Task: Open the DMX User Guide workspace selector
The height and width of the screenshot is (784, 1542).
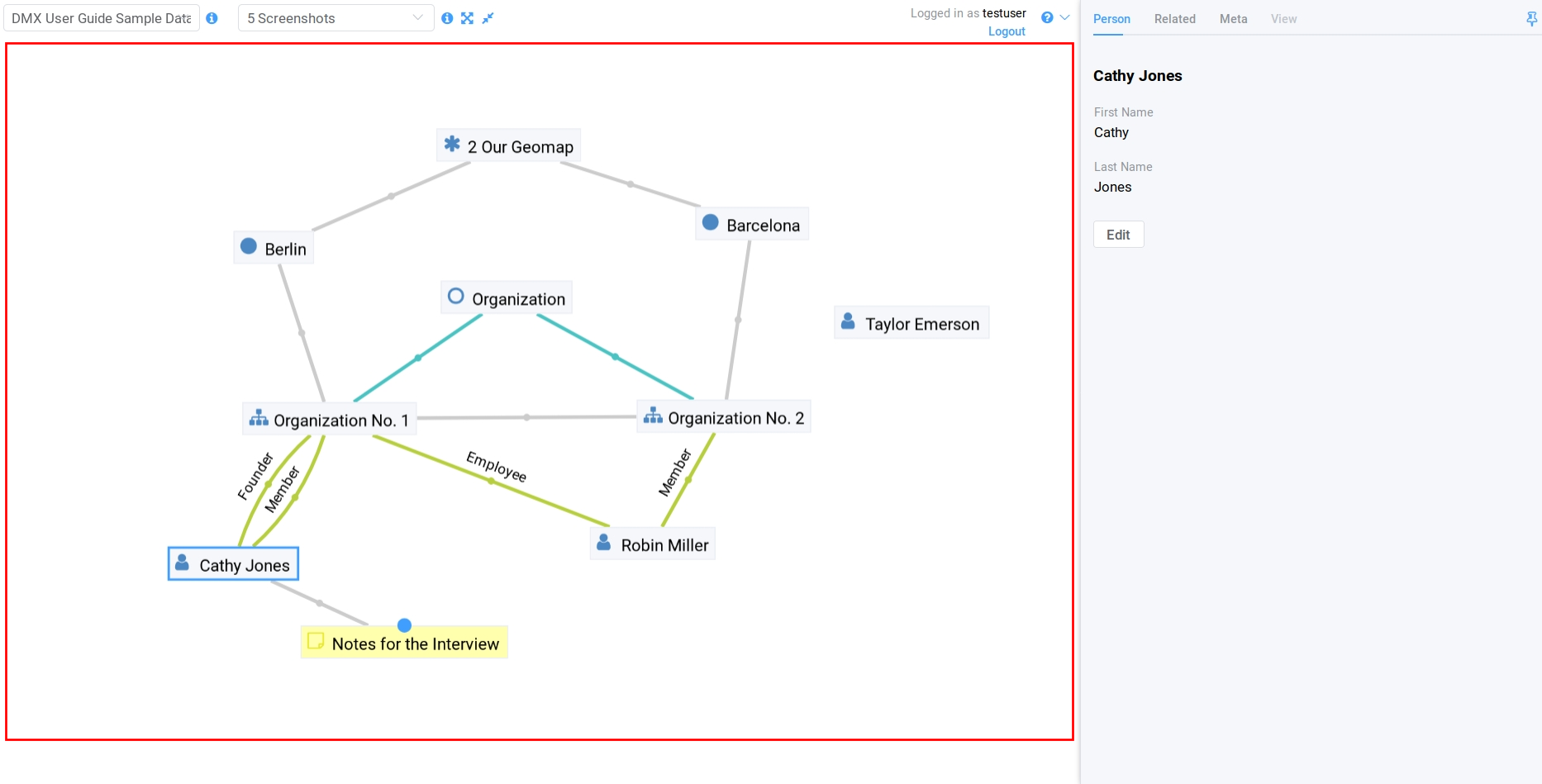Action: tap(102, 18)
